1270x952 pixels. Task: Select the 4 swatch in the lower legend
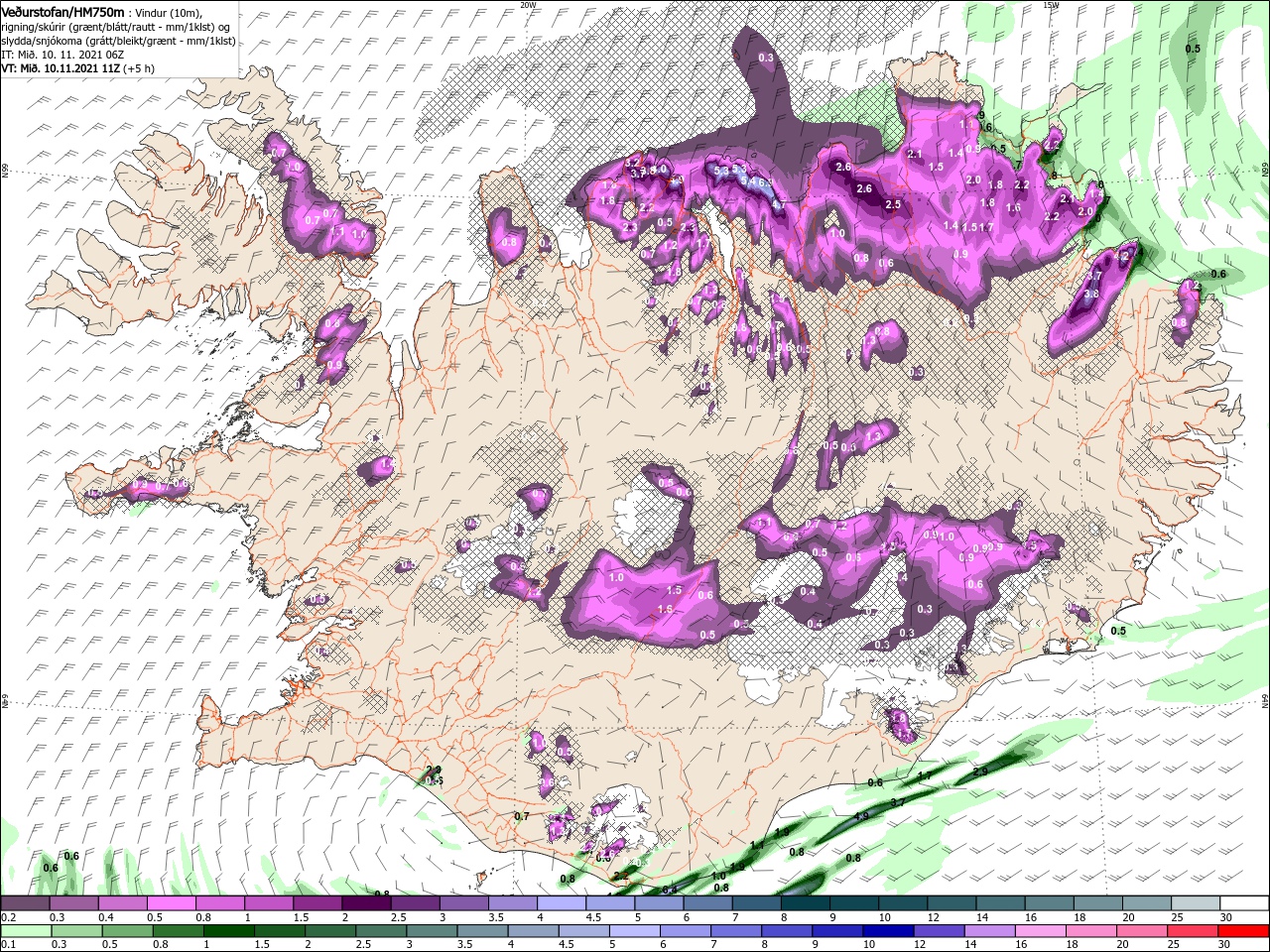(533, 931)
